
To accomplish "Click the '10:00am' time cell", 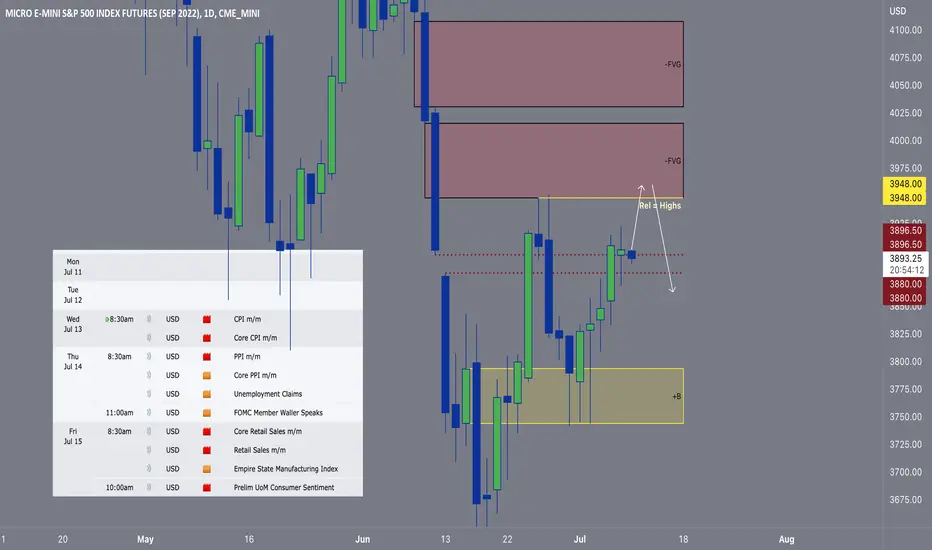I will pos(119,488).
